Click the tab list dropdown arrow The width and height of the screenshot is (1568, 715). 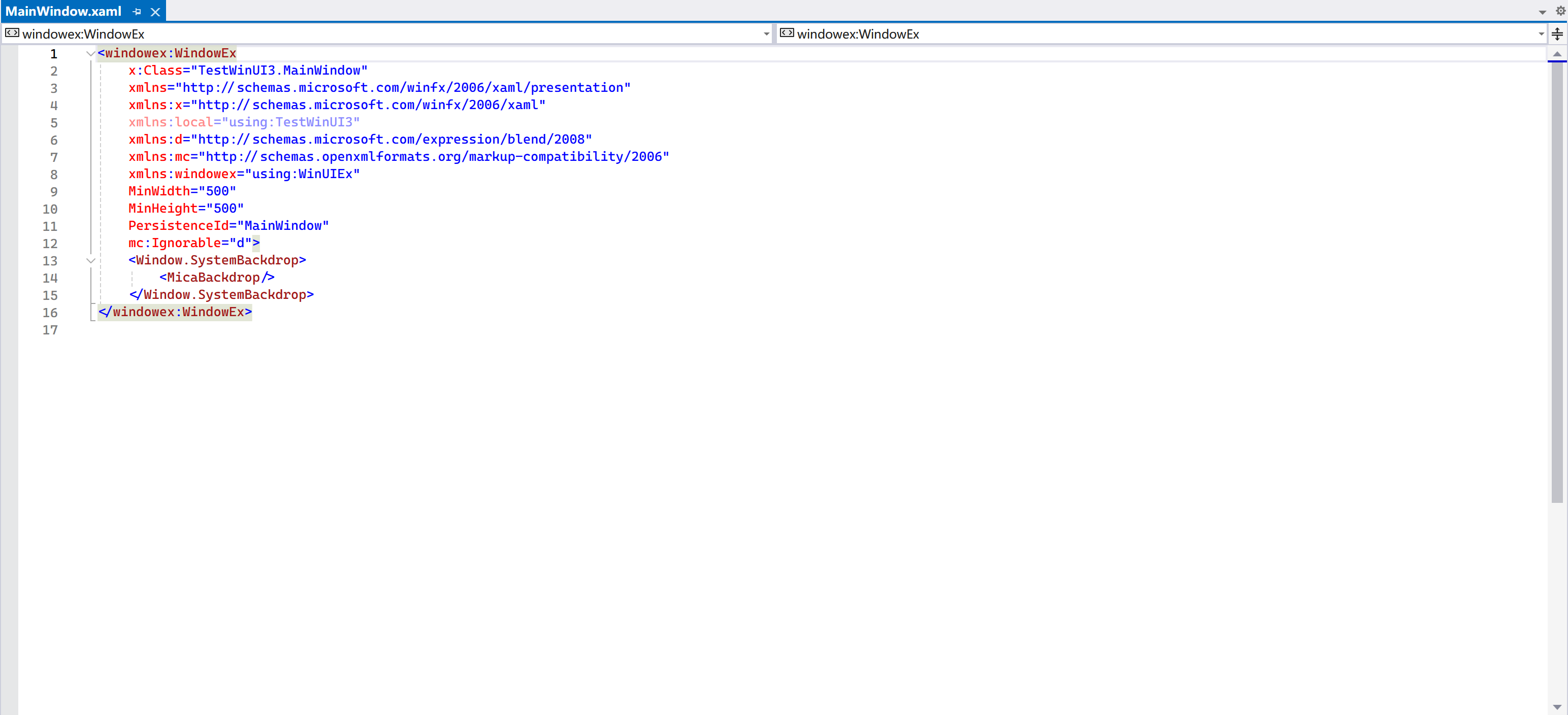[1543, 11]
